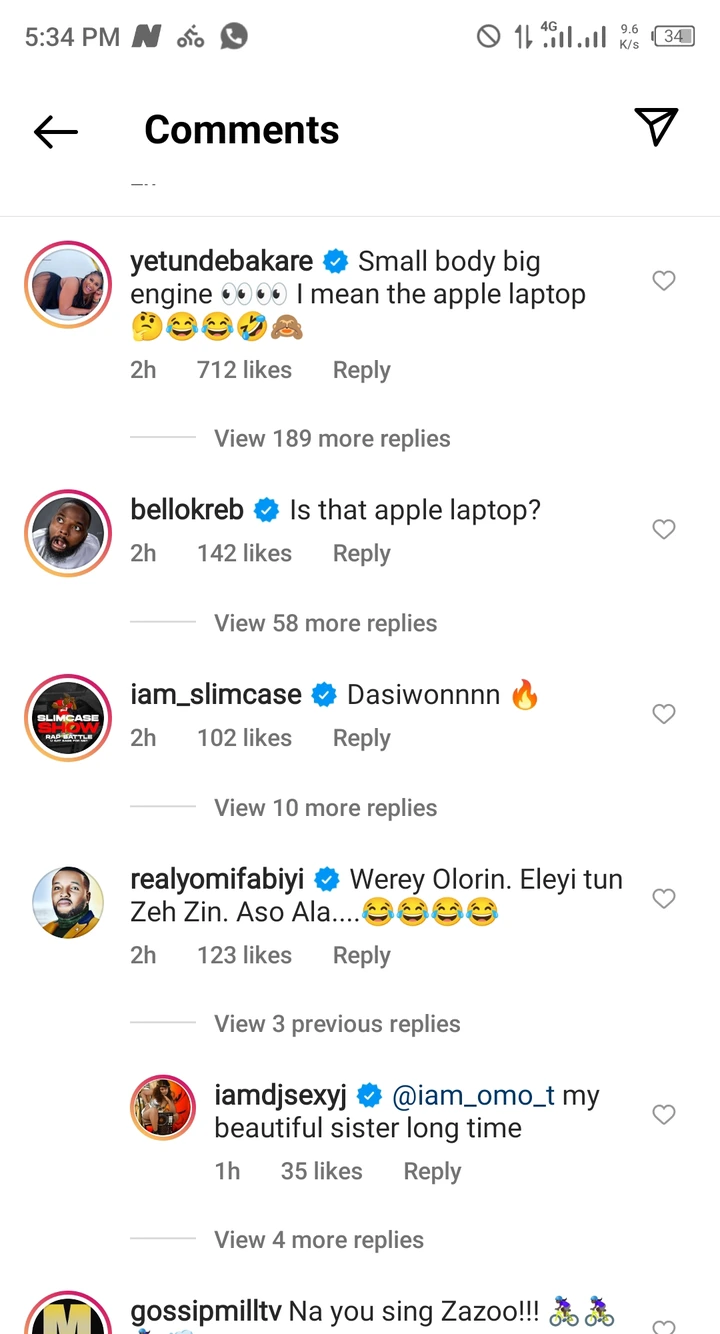The image size is (720, 1334).
Task: Open the WhatsApp notification icon in status bar
Action: 234,37
